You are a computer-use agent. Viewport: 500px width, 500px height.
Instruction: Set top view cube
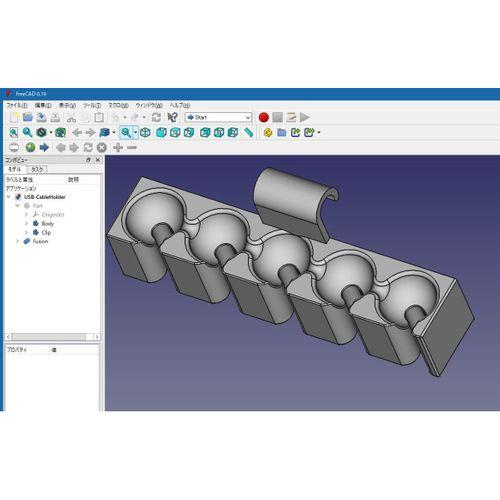(175, 133)
